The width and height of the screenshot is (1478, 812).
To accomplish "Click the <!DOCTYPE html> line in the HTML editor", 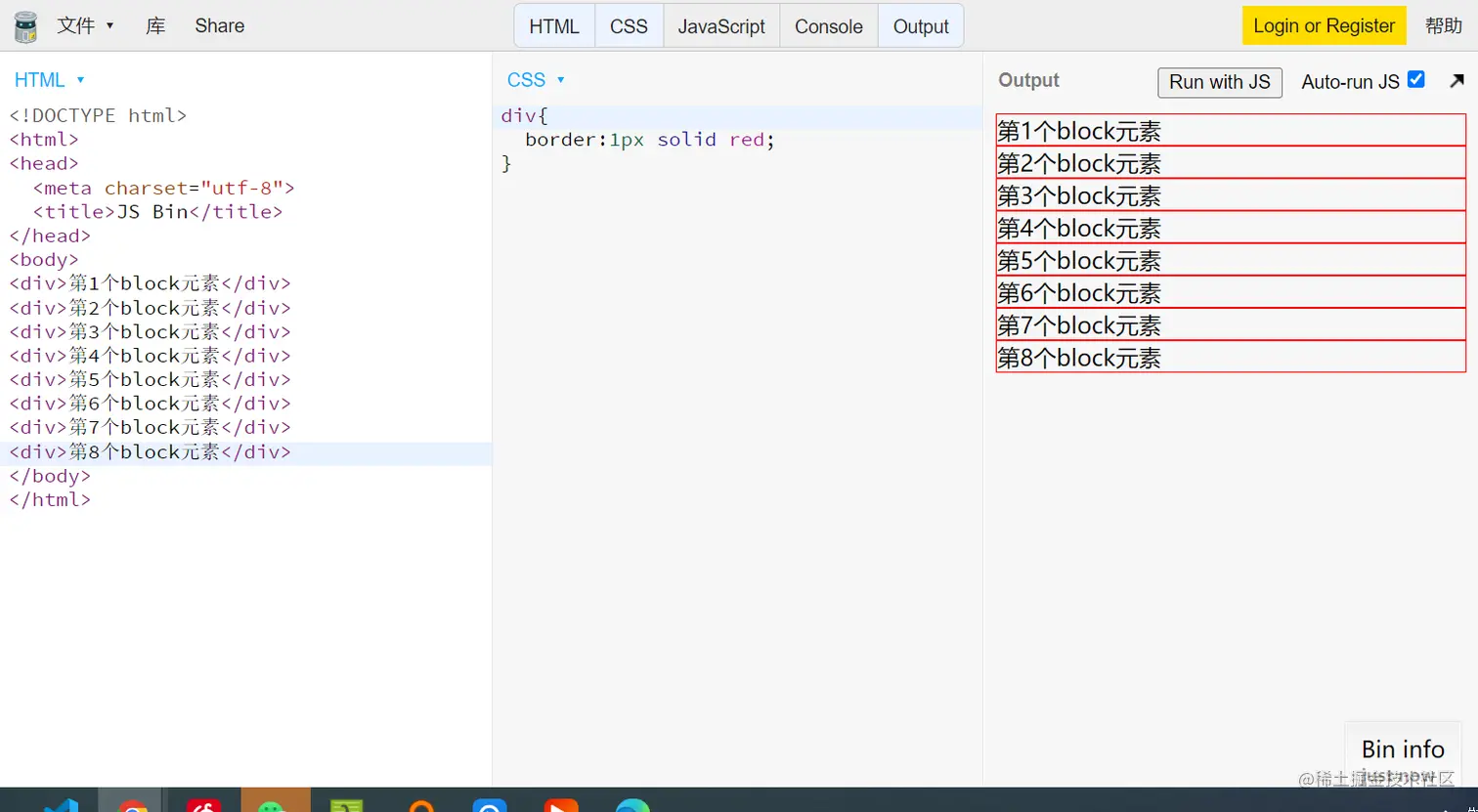I will pyautogui.click(x=98, y=115).
